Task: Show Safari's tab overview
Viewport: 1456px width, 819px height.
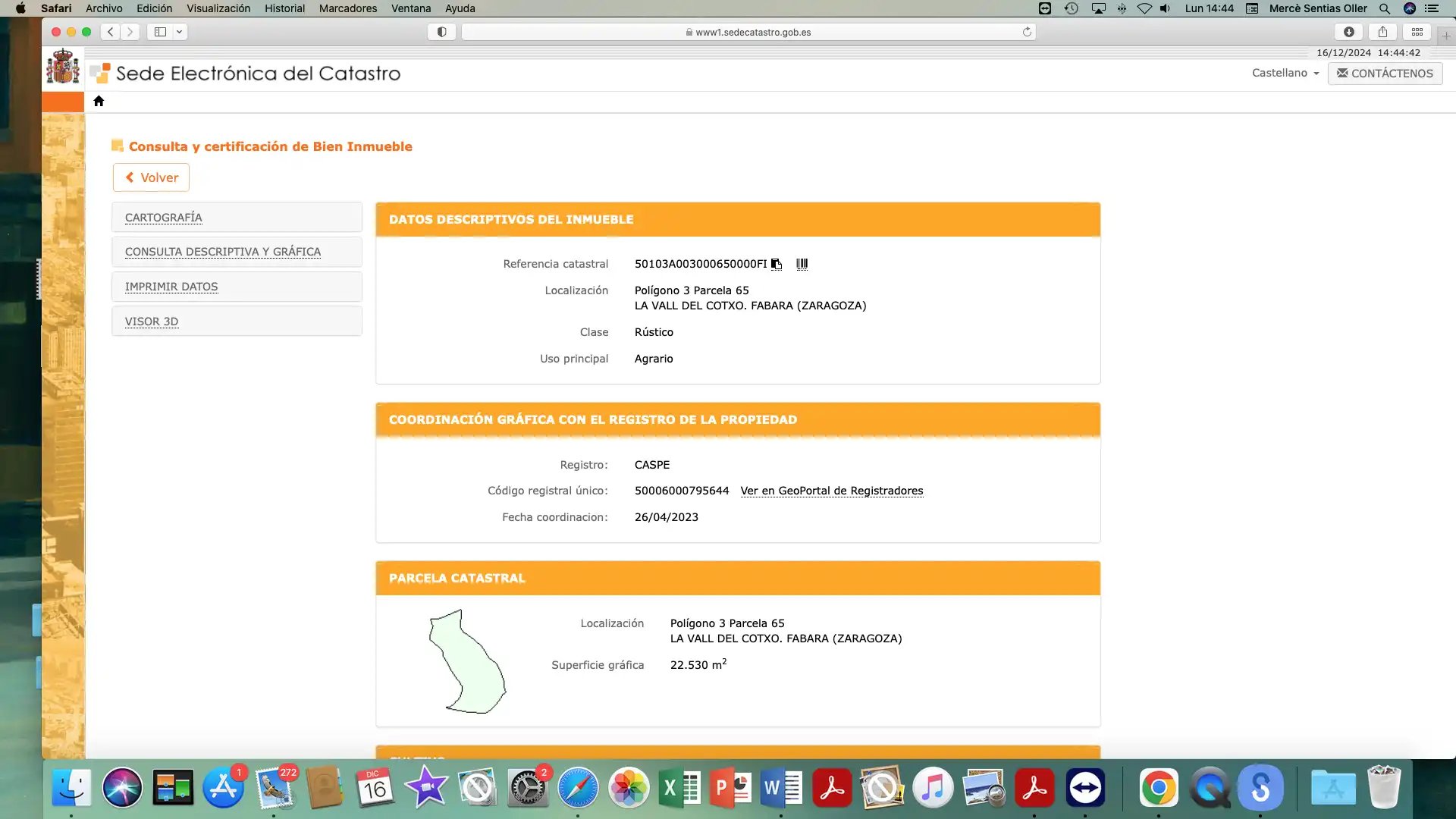Action: [x=1417, y=32]
